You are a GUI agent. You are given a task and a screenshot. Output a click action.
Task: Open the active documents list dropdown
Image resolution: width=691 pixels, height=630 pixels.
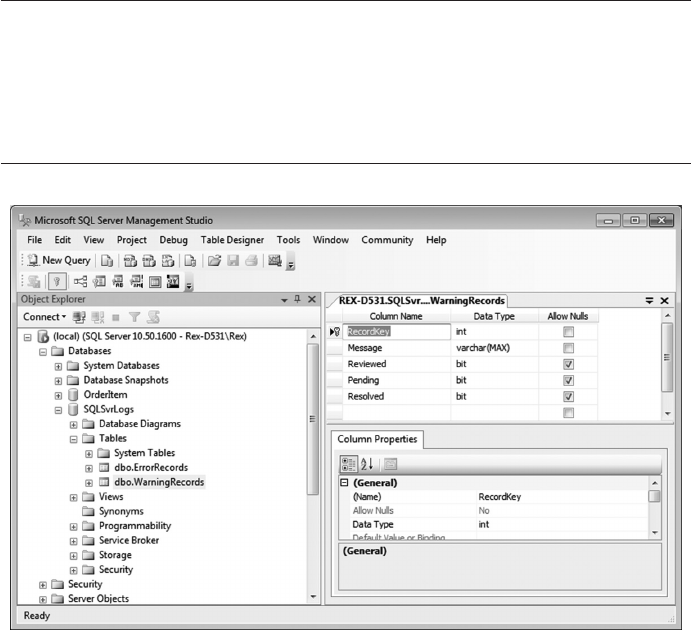pos(650,301)
